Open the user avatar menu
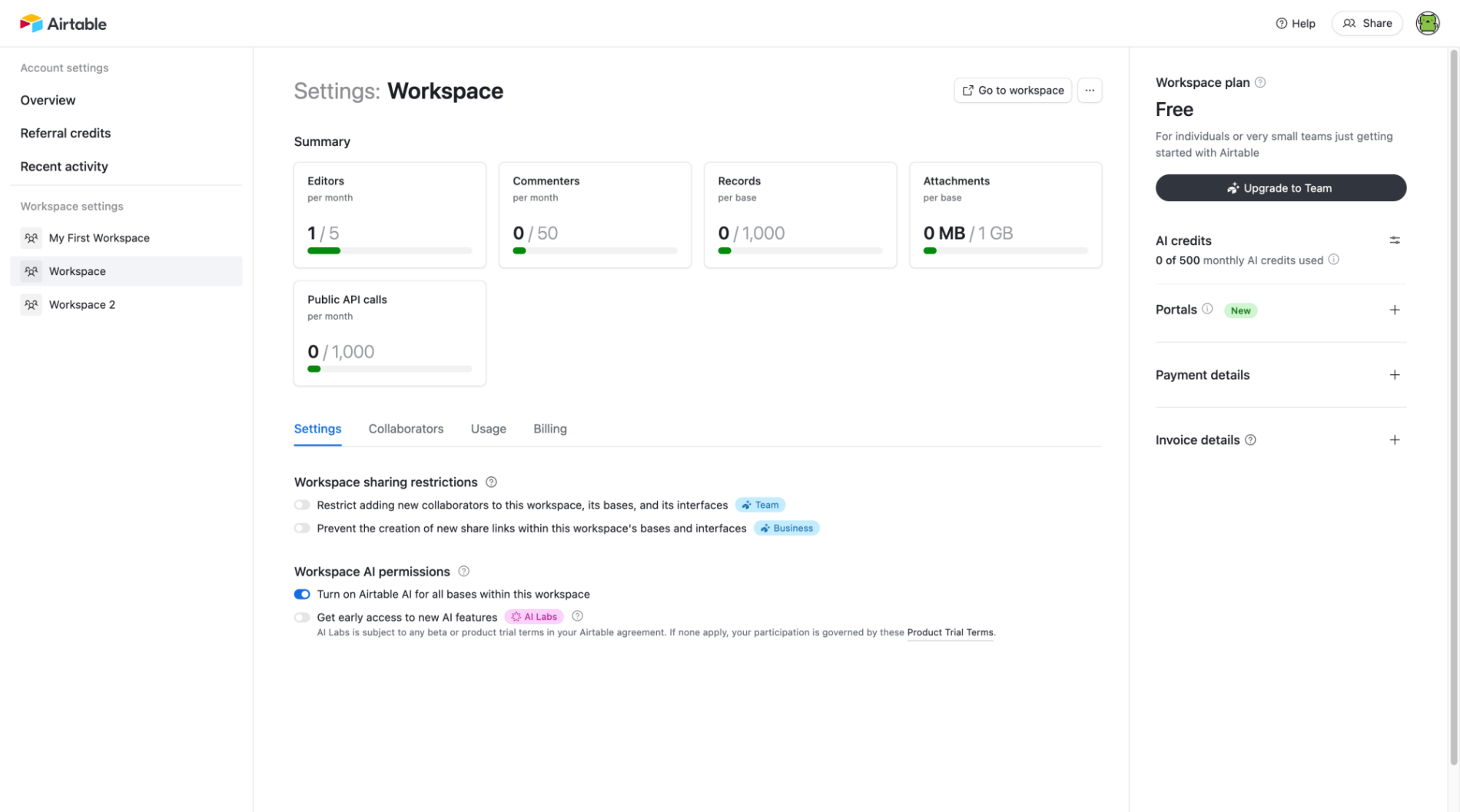Image resolution: width=1460 pixels, height=812 pixels. point(1428,23)
